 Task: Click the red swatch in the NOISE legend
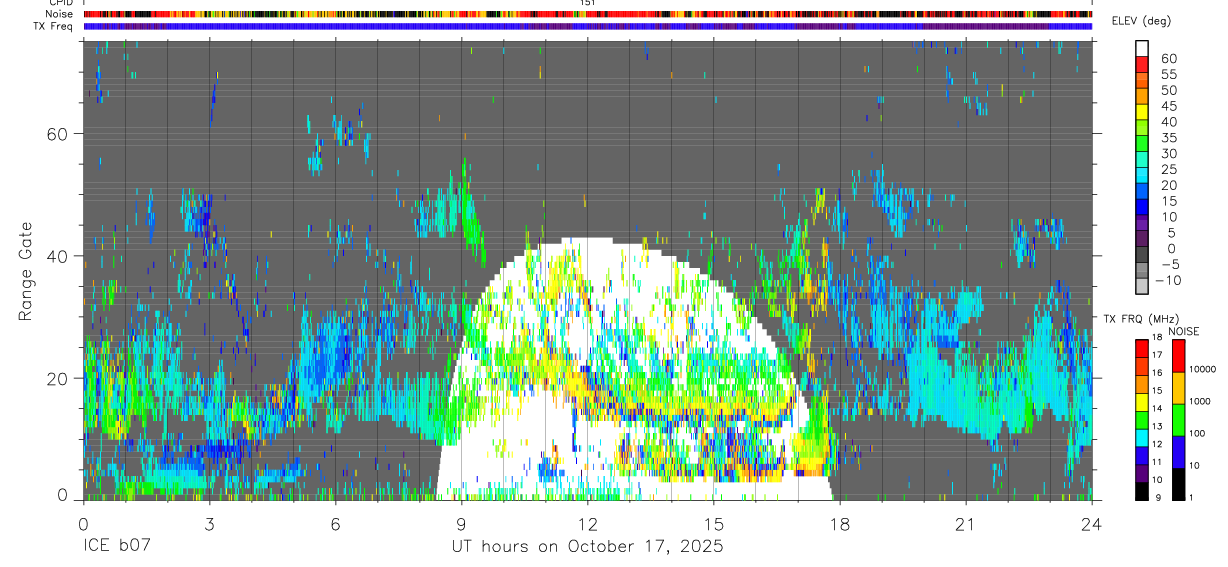1179,356
